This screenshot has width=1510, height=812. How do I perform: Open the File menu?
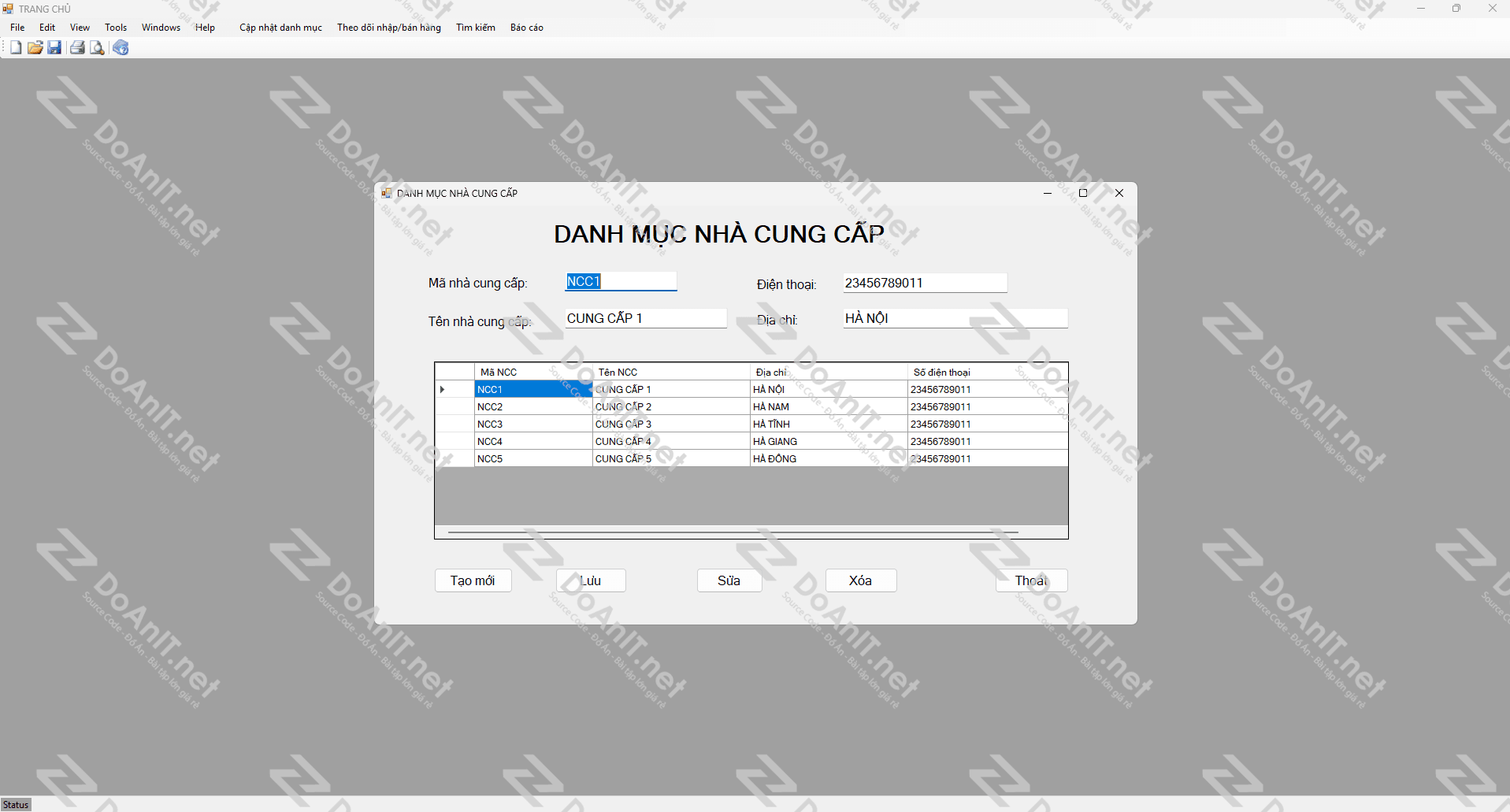[17, 28]
